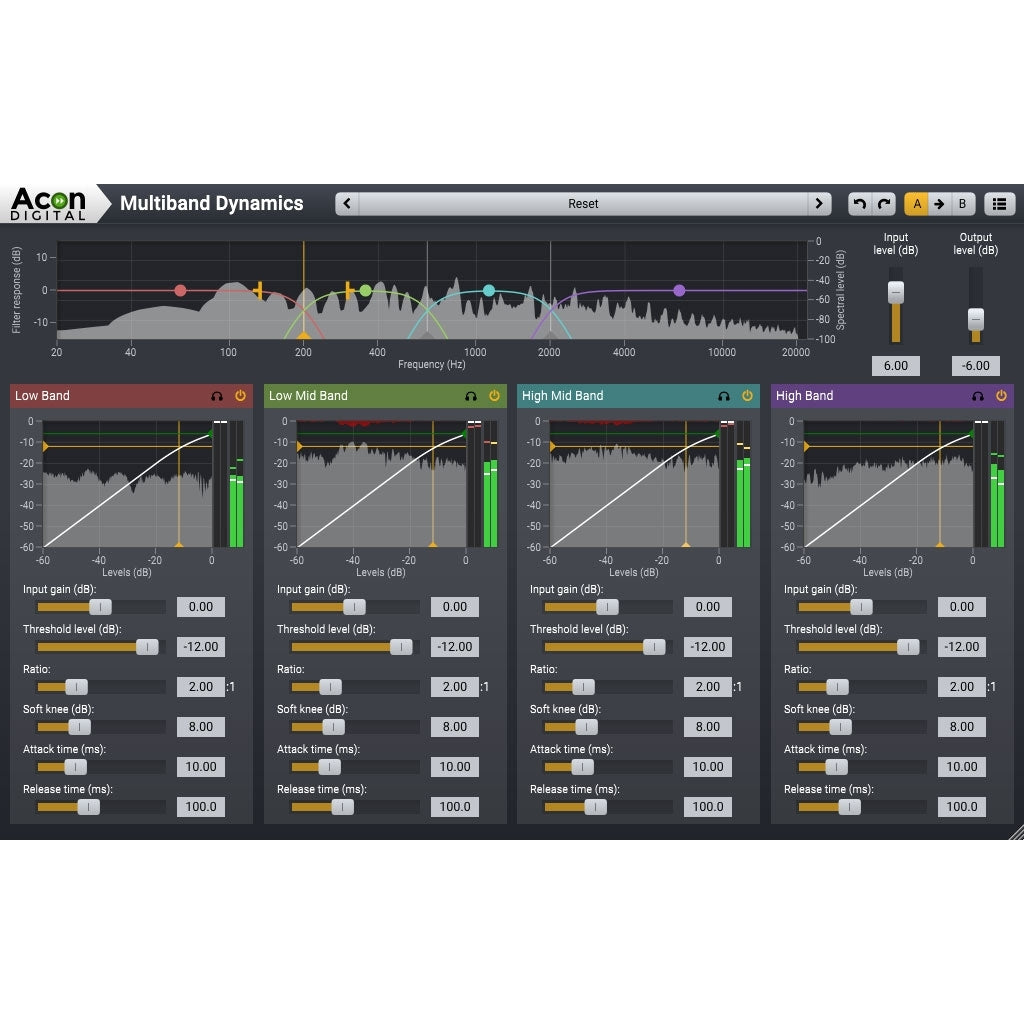Viewport: 1024px width, 1024px height.
Task: Edit Low Mid Band Attack time value 10.00
Action: (x=455, y=767)
